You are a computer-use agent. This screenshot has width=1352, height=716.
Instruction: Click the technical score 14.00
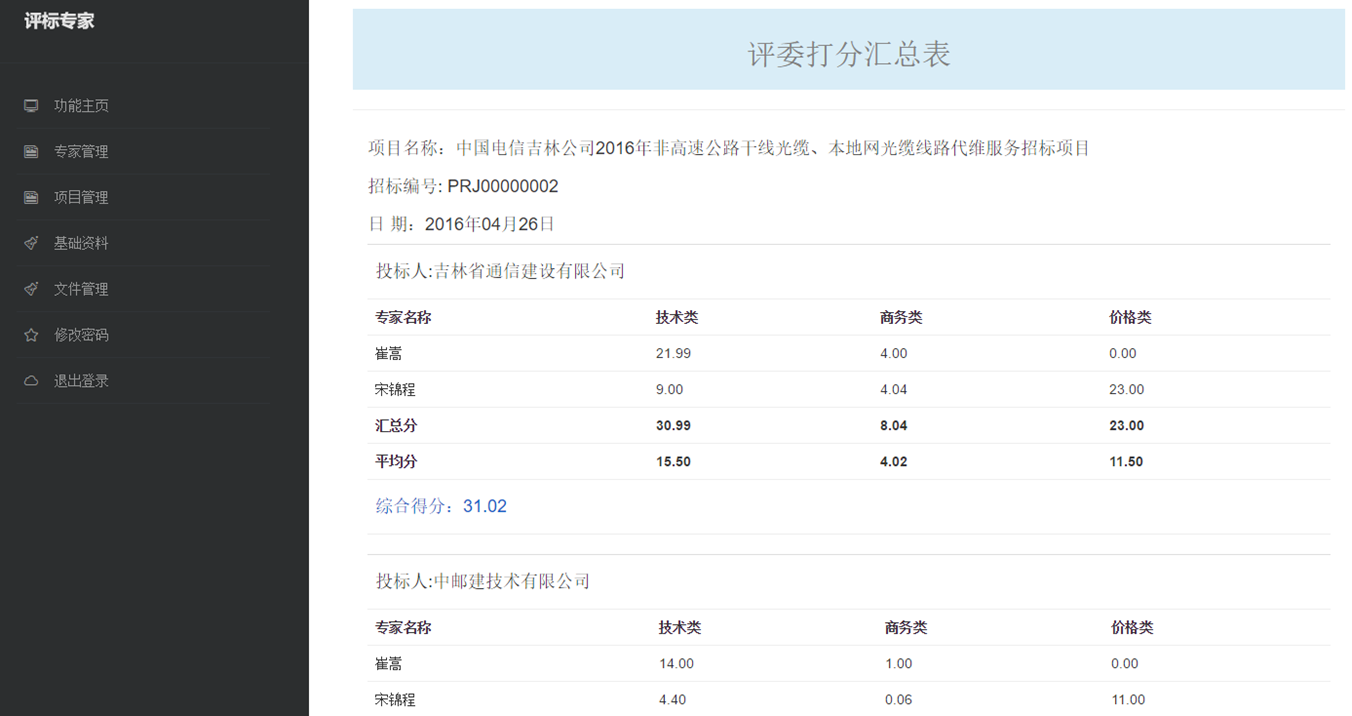676,664
